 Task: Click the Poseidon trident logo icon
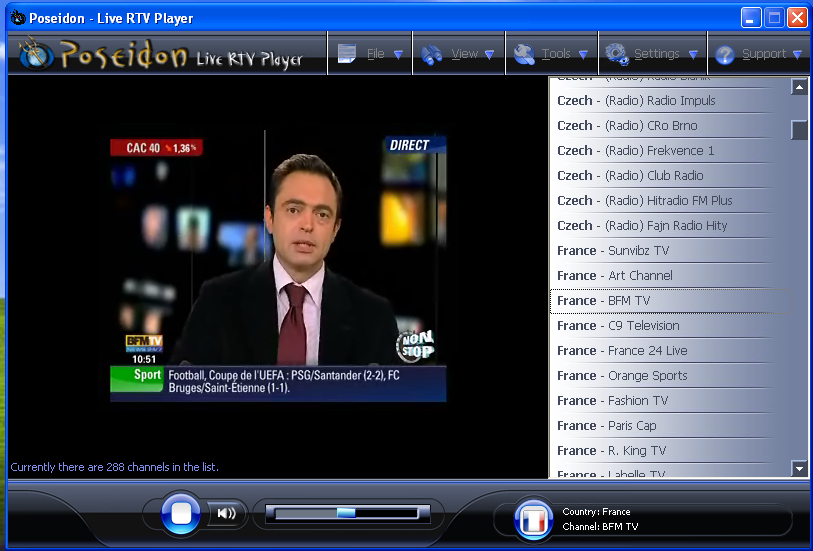[x=36, y=54]
